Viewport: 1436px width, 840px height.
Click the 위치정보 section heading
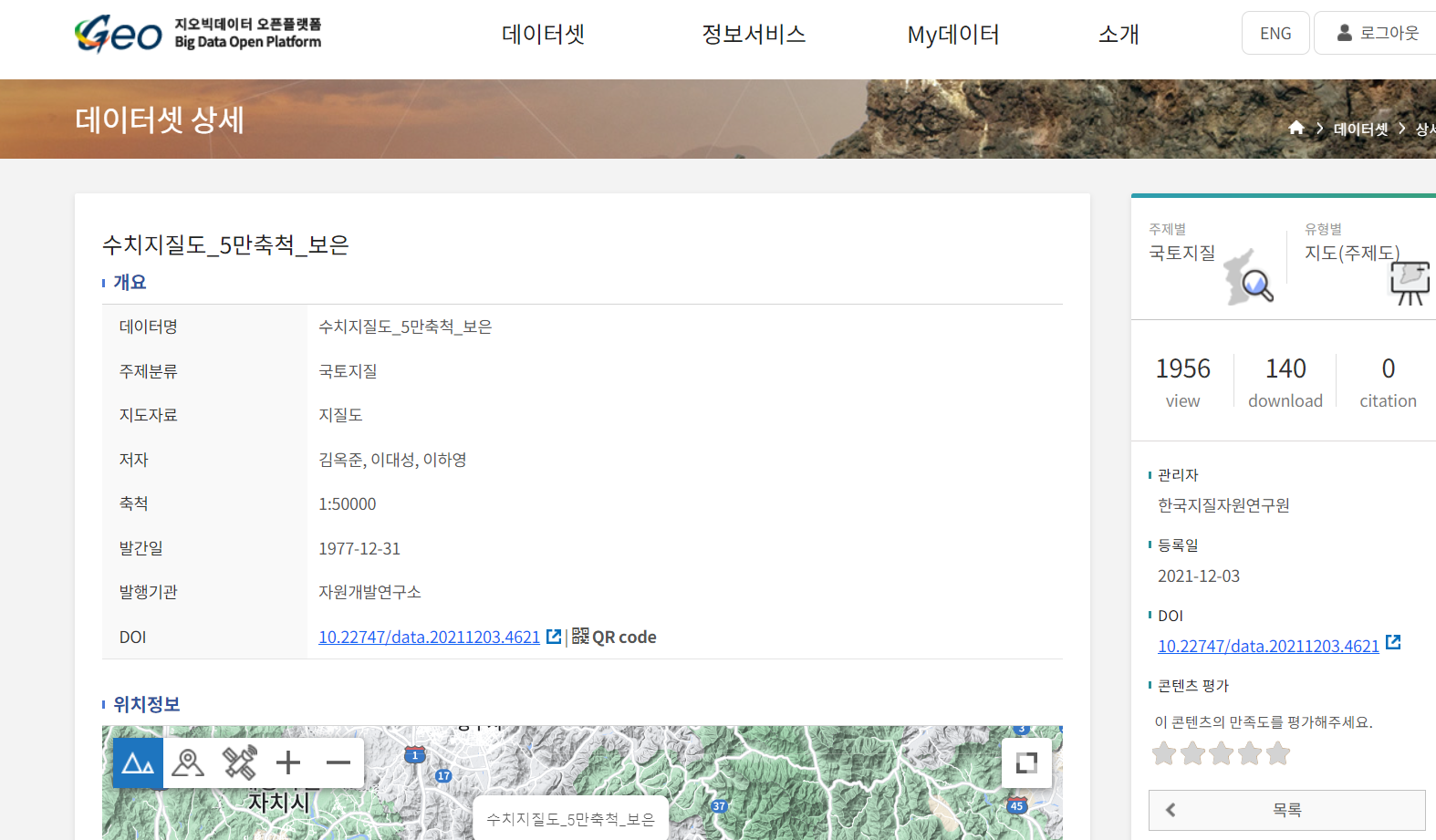coord(146,704)
